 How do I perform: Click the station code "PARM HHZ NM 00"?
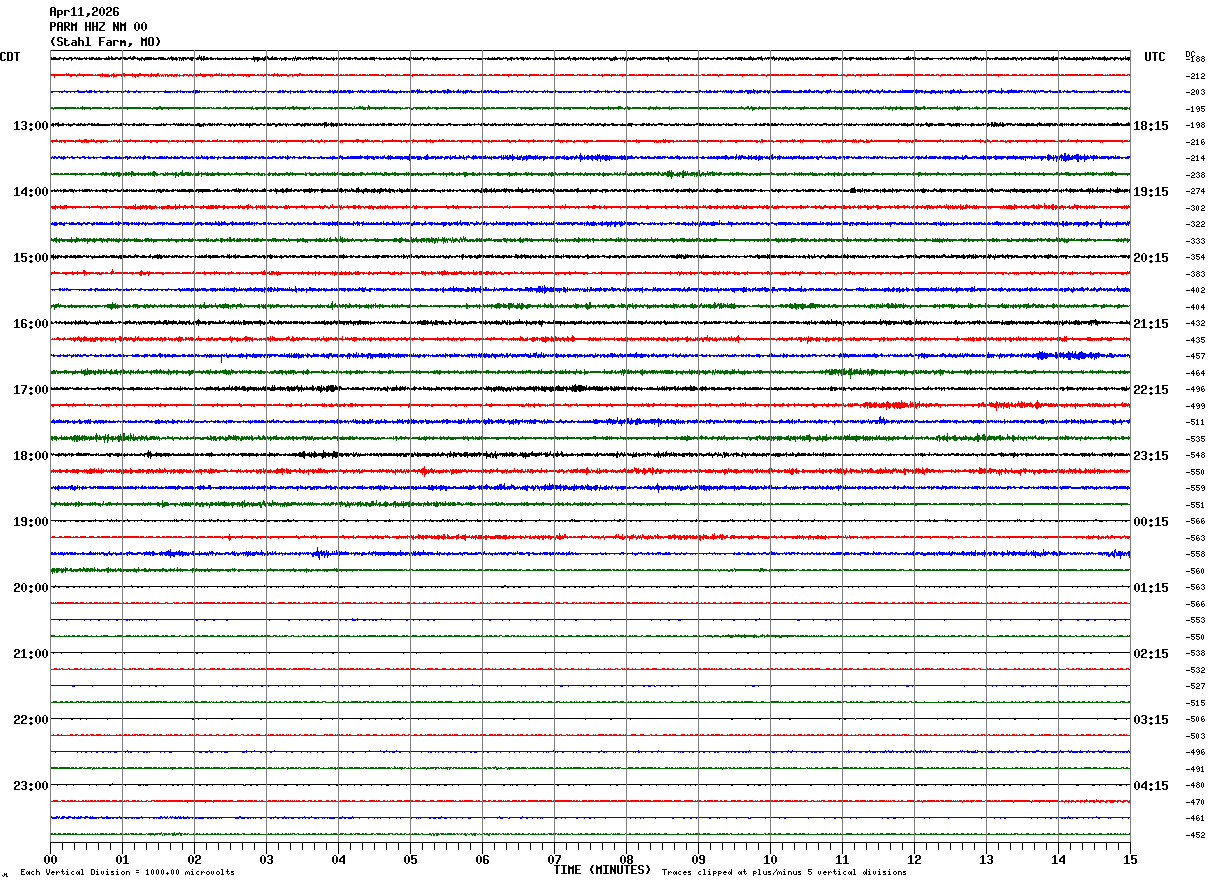[x=98, y=27]
